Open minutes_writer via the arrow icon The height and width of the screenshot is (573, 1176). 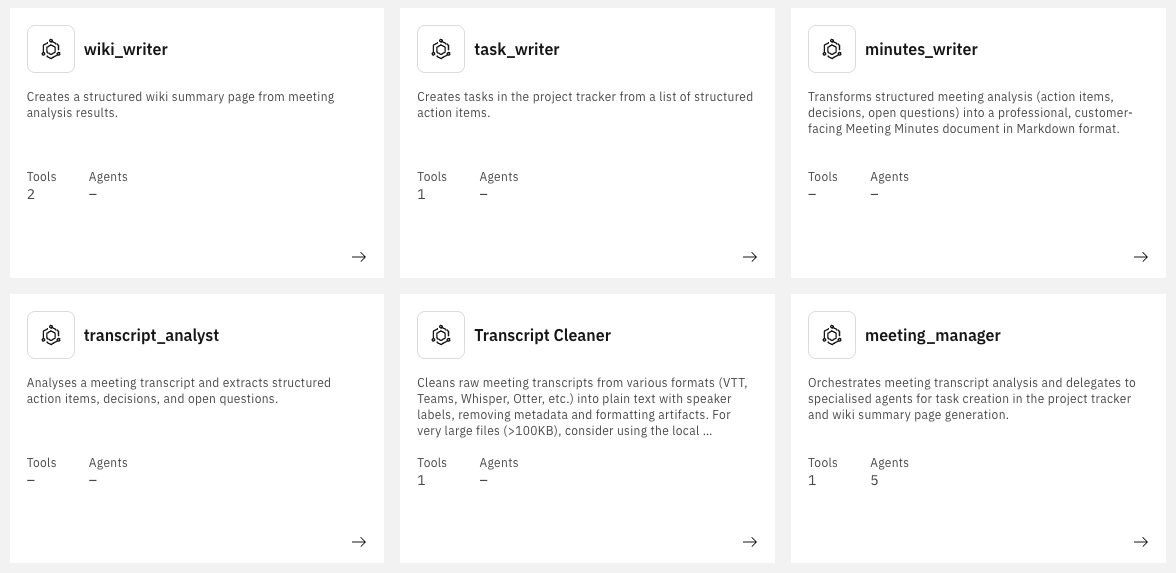(x=1141, y=257)
